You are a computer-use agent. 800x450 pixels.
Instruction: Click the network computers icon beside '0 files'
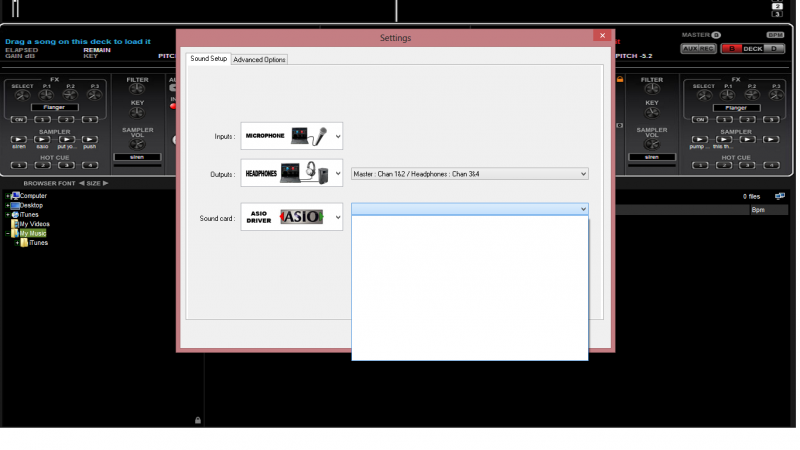(780, 196)
